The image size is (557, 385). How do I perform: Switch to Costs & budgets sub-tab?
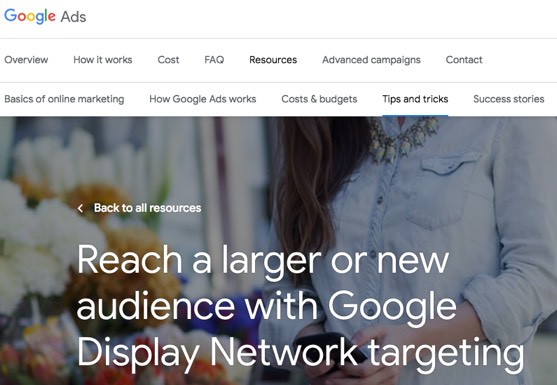(x=319, y=99)
